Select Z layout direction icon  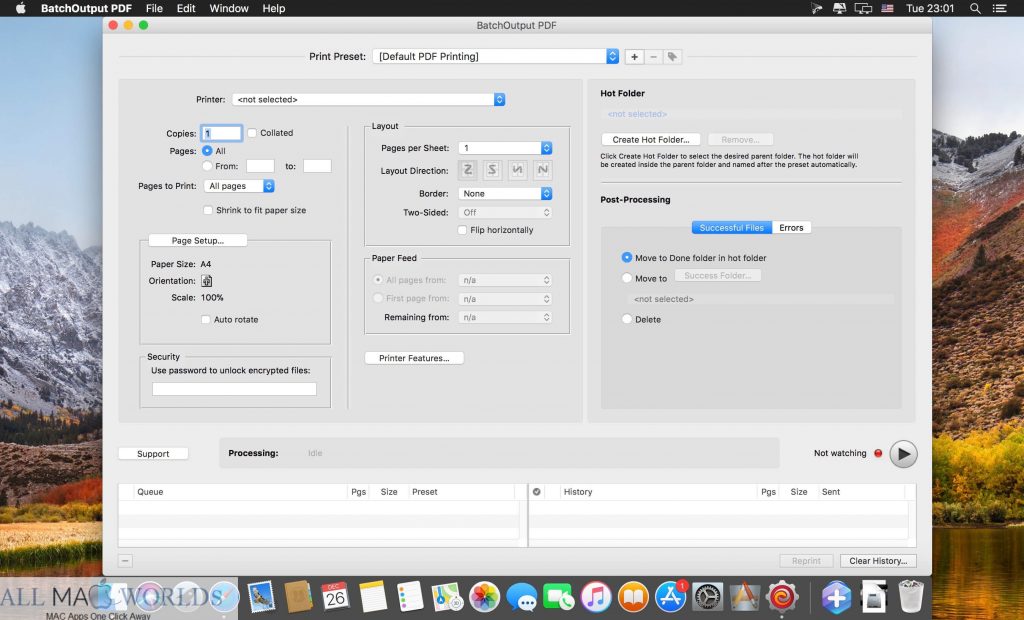(468, 171)
